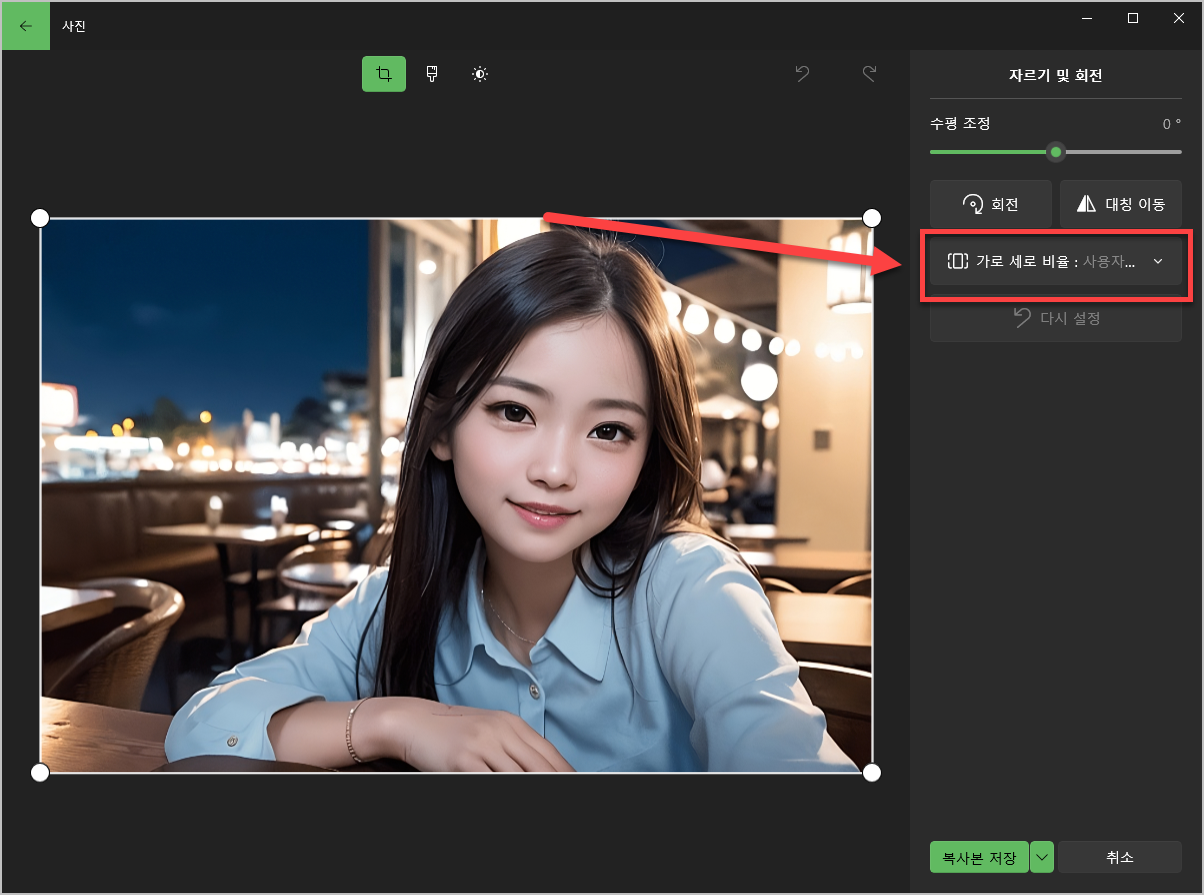Click the 수평 조정 slider handle

tap(1055, 152)
